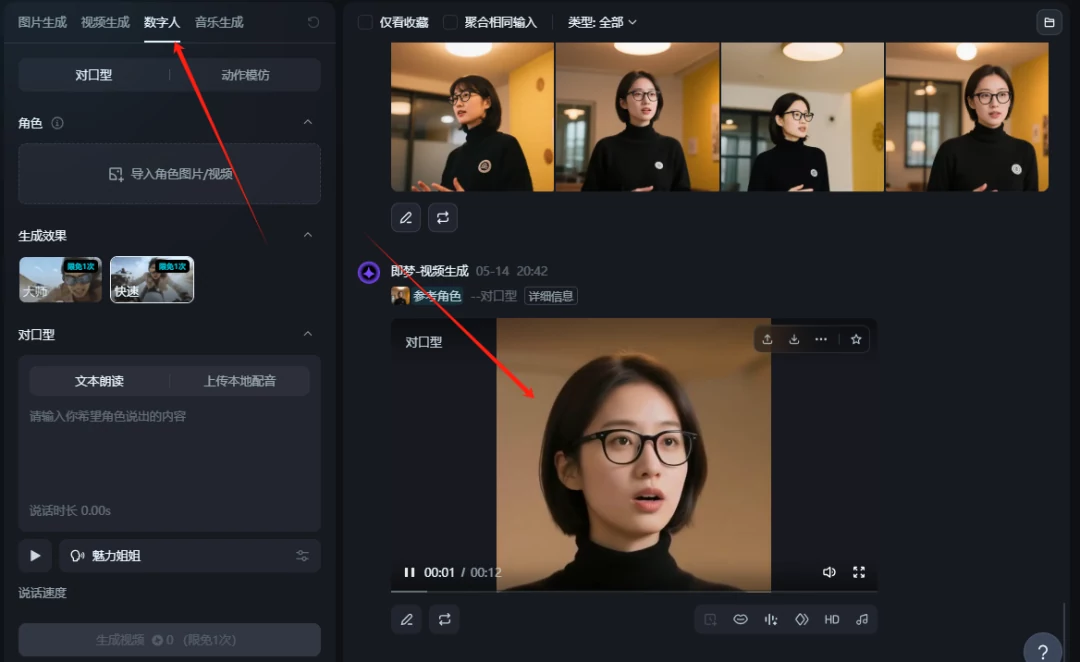Open voice adjustment sliders icon
This screenshot has height=662, width=1080.
click(302, 556)
